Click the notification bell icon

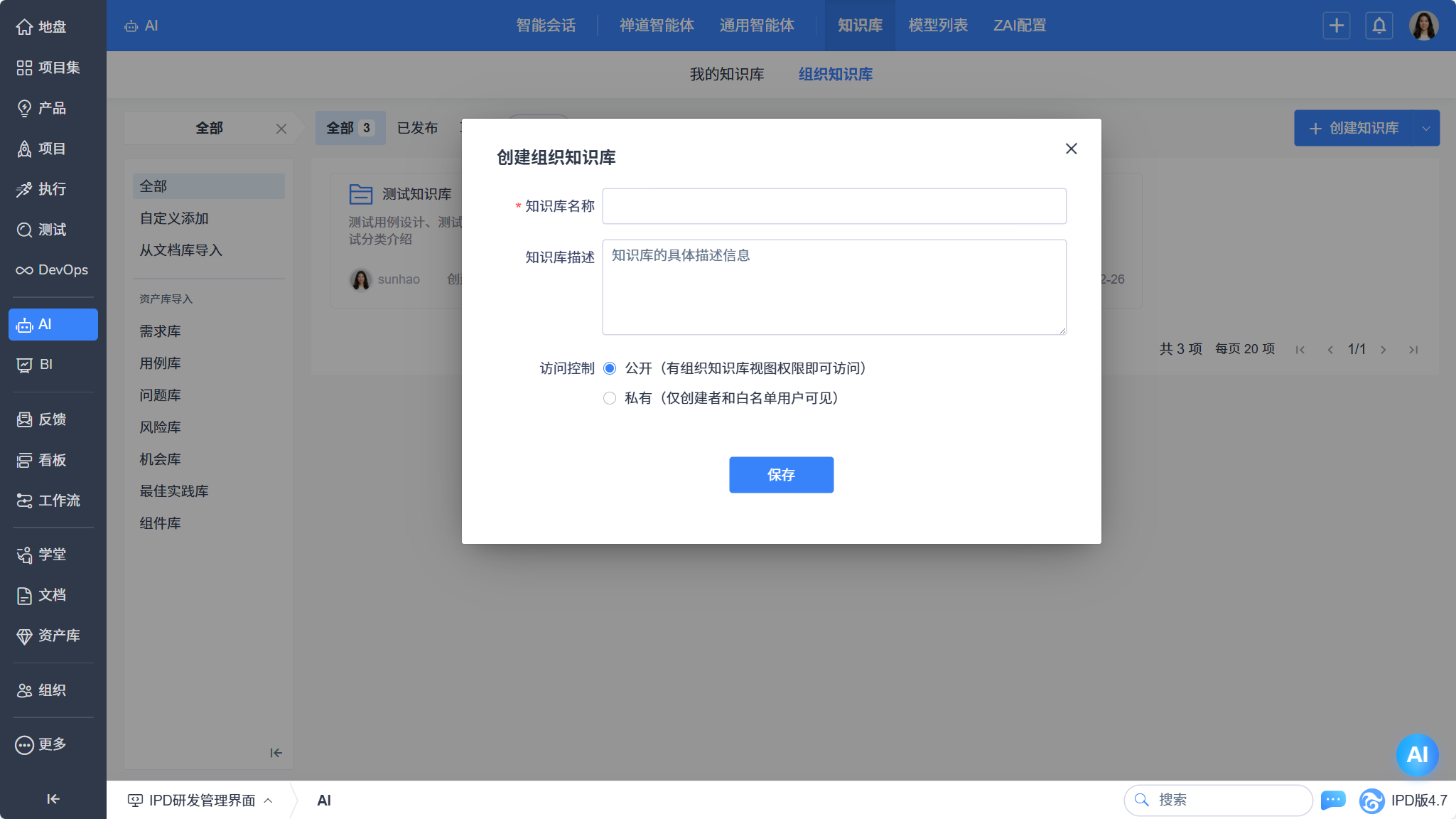[x=1379, y=26]
